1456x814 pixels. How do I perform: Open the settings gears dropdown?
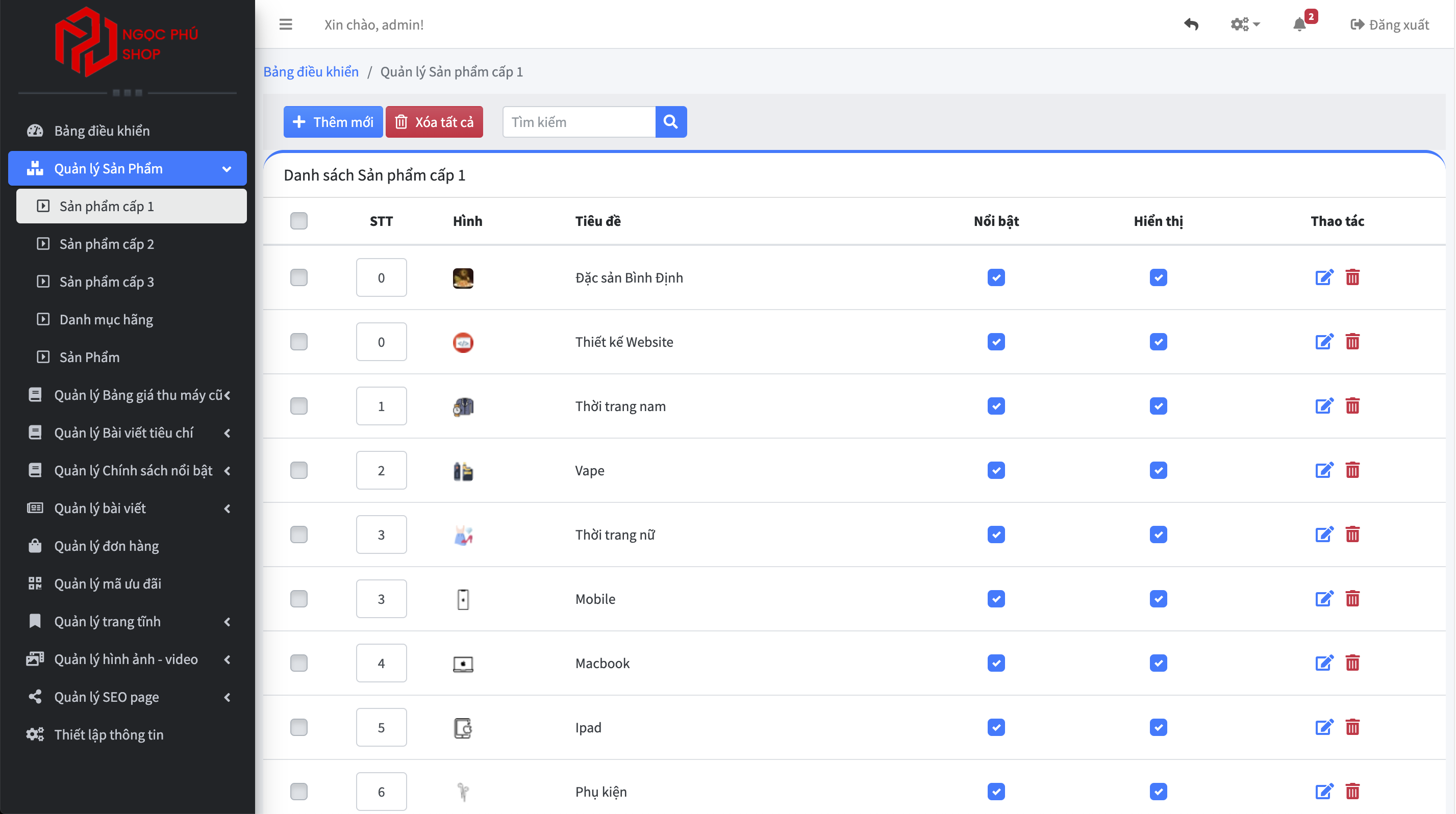point(1245,24)
